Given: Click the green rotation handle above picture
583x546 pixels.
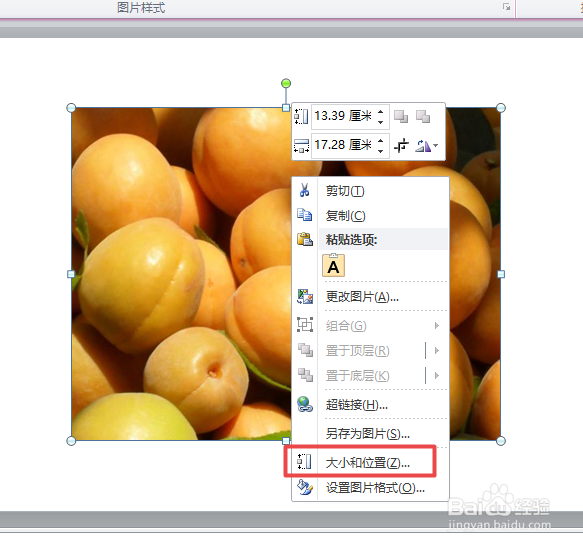Looking at the screenshot, I should [x=286, y=83].
